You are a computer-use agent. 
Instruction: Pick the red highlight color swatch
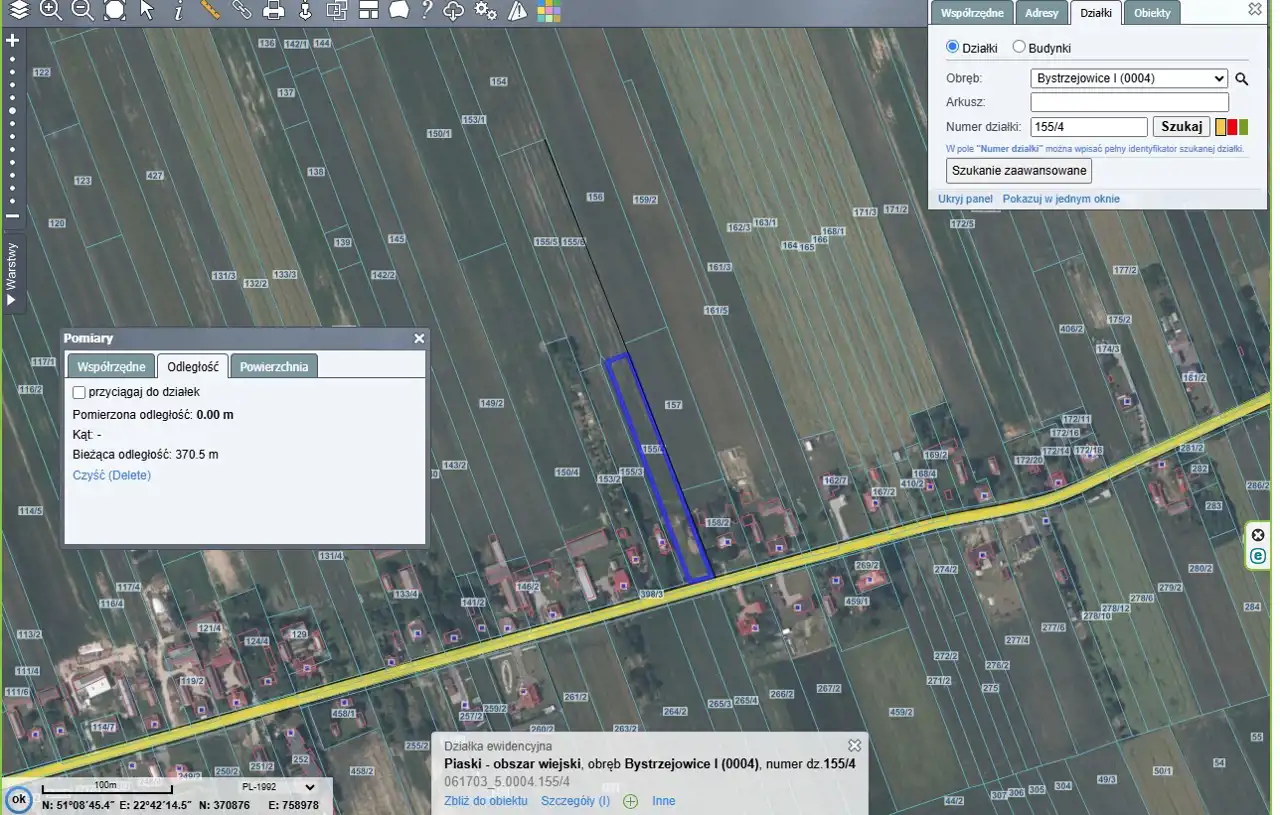[x=1232, y=127]
